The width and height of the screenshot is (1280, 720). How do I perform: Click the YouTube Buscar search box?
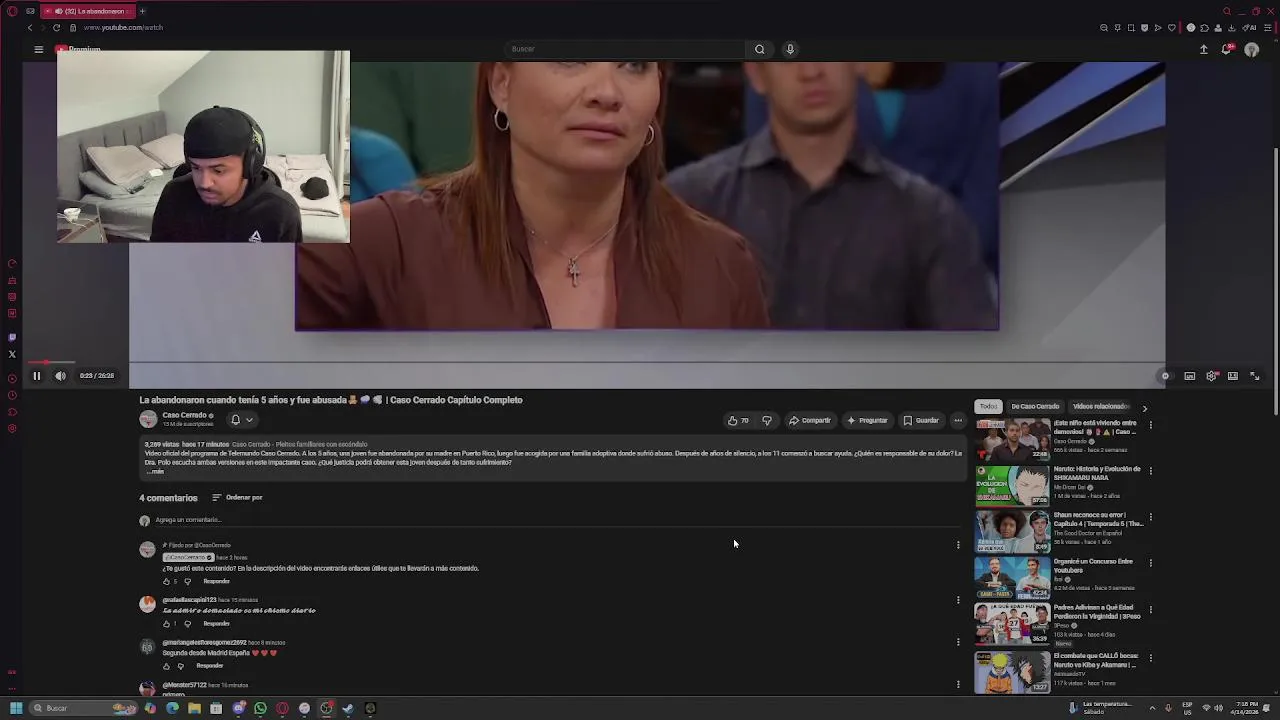625,49
